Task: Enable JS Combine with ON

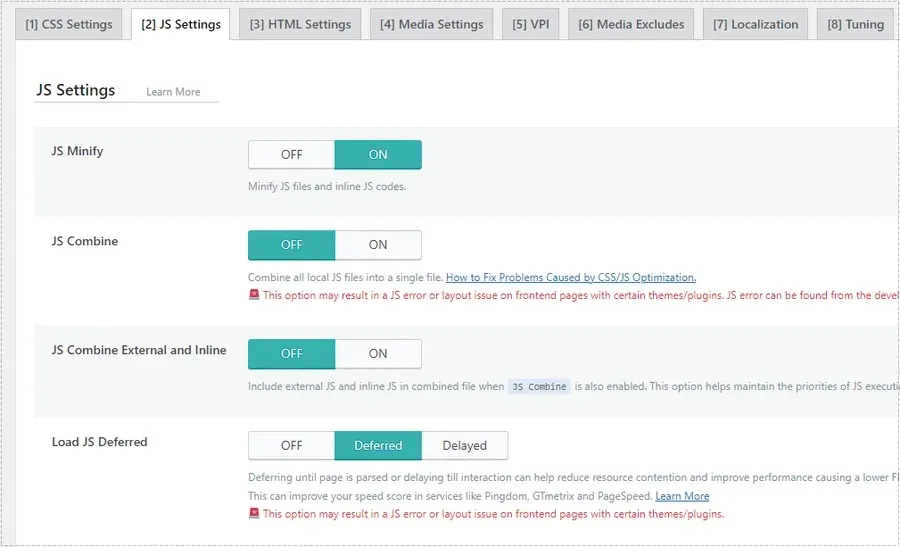Action: pos(378,245)
